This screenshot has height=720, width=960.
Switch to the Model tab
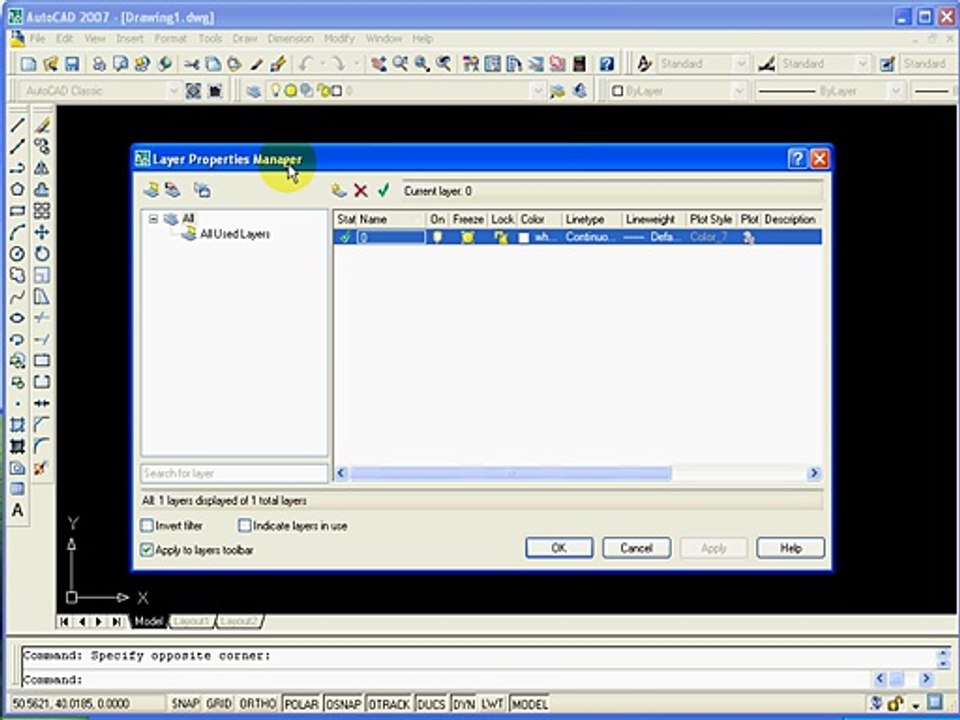coord(148,621)
